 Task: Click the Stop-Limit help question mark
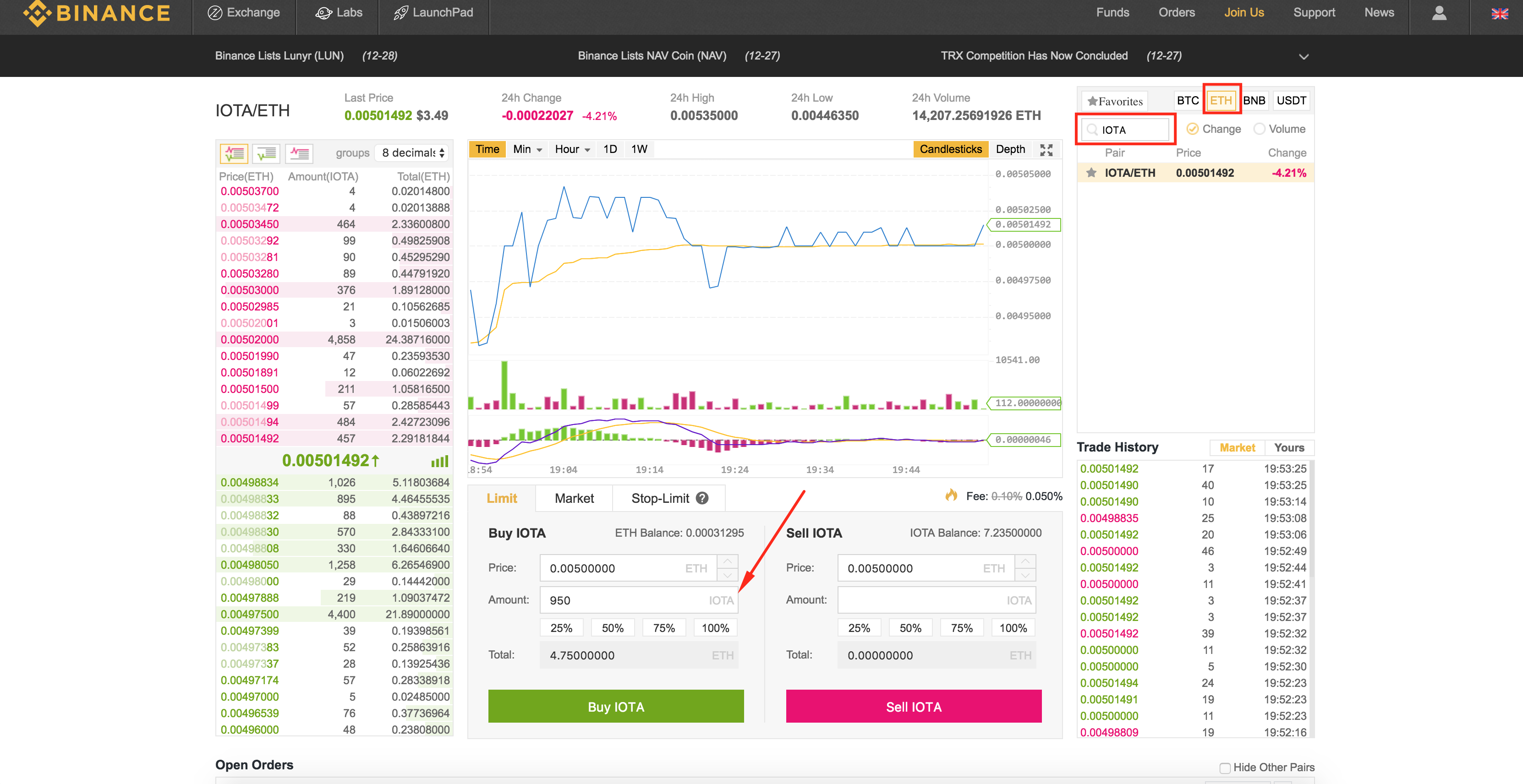pos(702,498)
